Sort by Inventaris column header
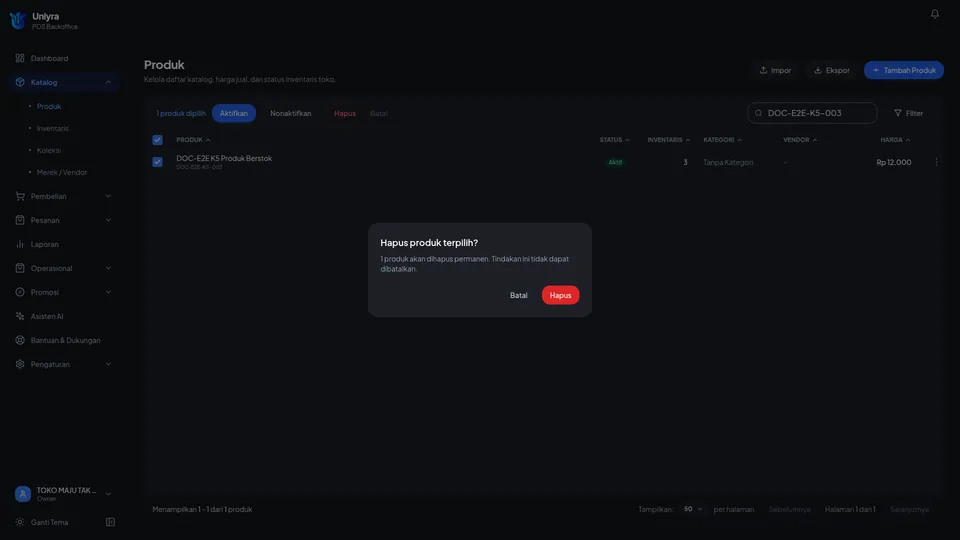 click(669, 140)
